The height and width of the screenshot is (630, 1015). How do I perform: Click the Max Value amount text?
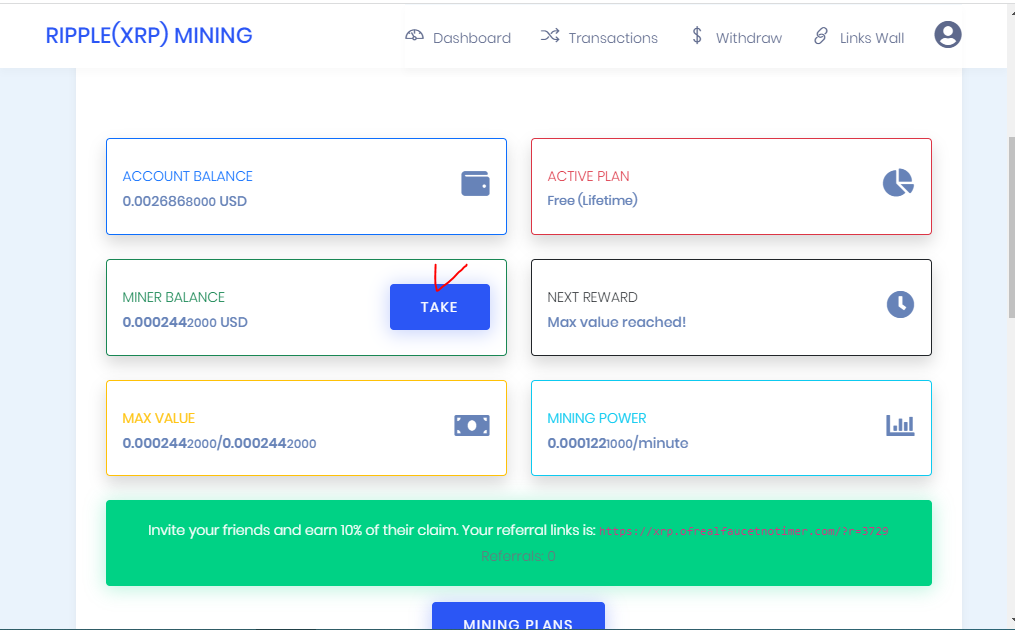pos(219,444)
